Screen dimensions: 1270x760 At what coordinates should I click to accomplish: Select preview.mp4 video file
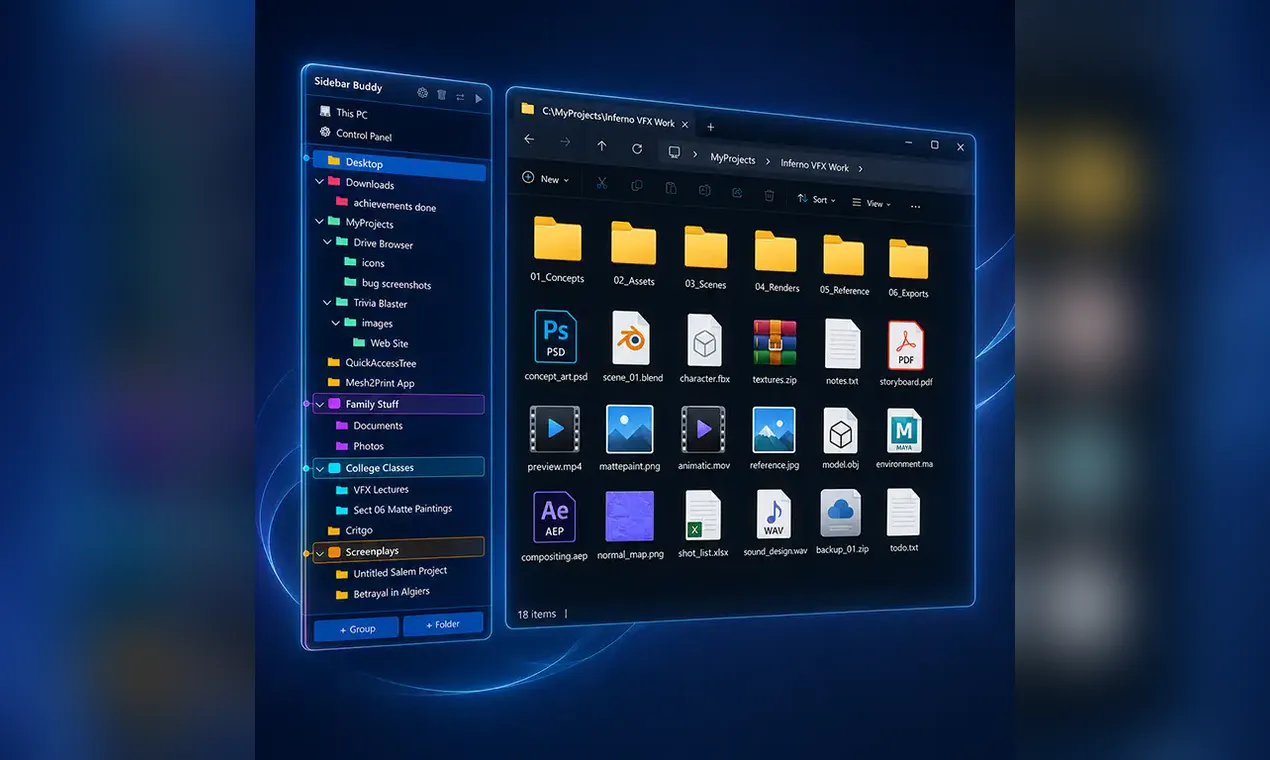(x=555, y=438)
